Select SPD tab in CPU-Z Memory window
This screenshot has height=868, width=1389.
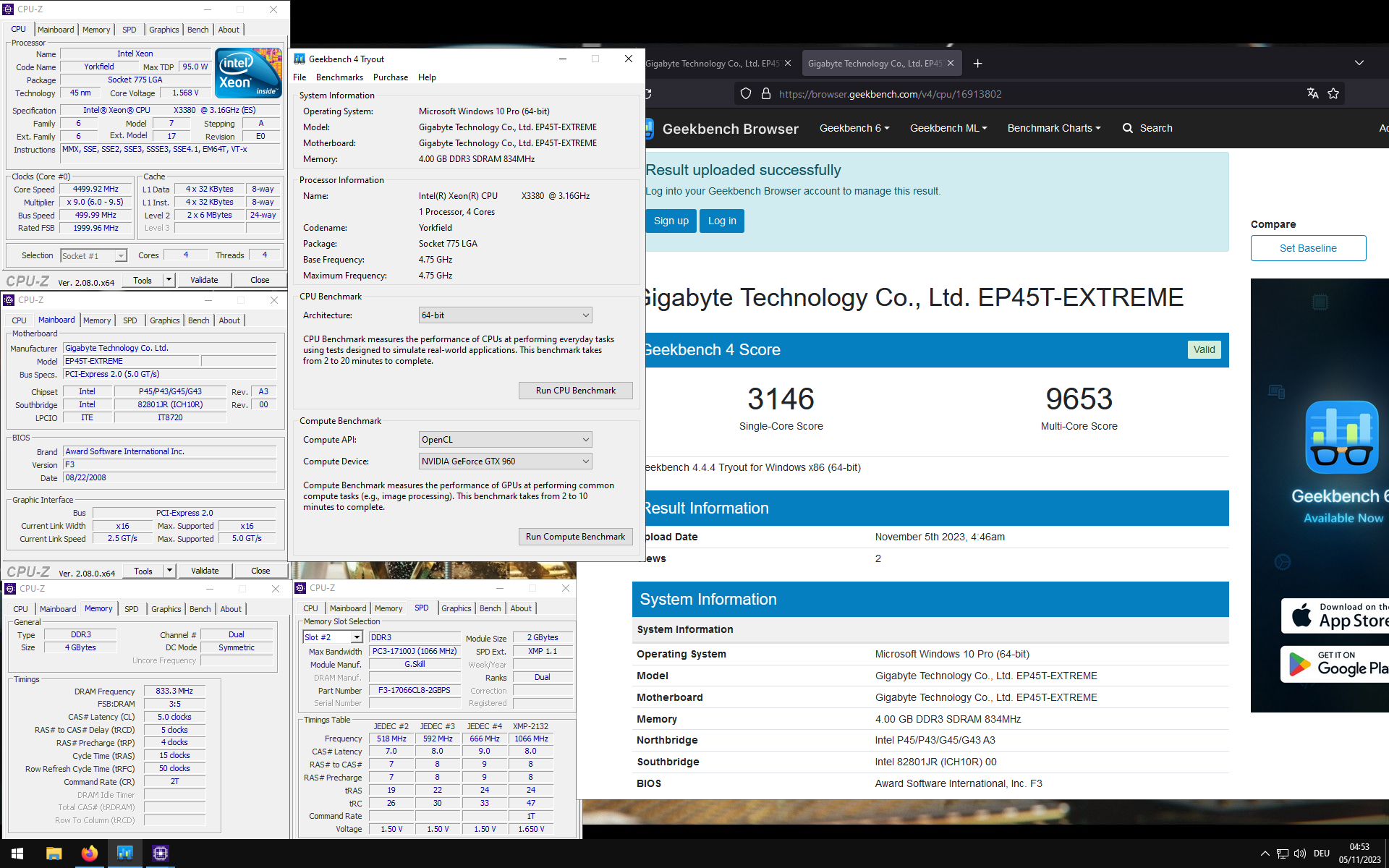131,609
